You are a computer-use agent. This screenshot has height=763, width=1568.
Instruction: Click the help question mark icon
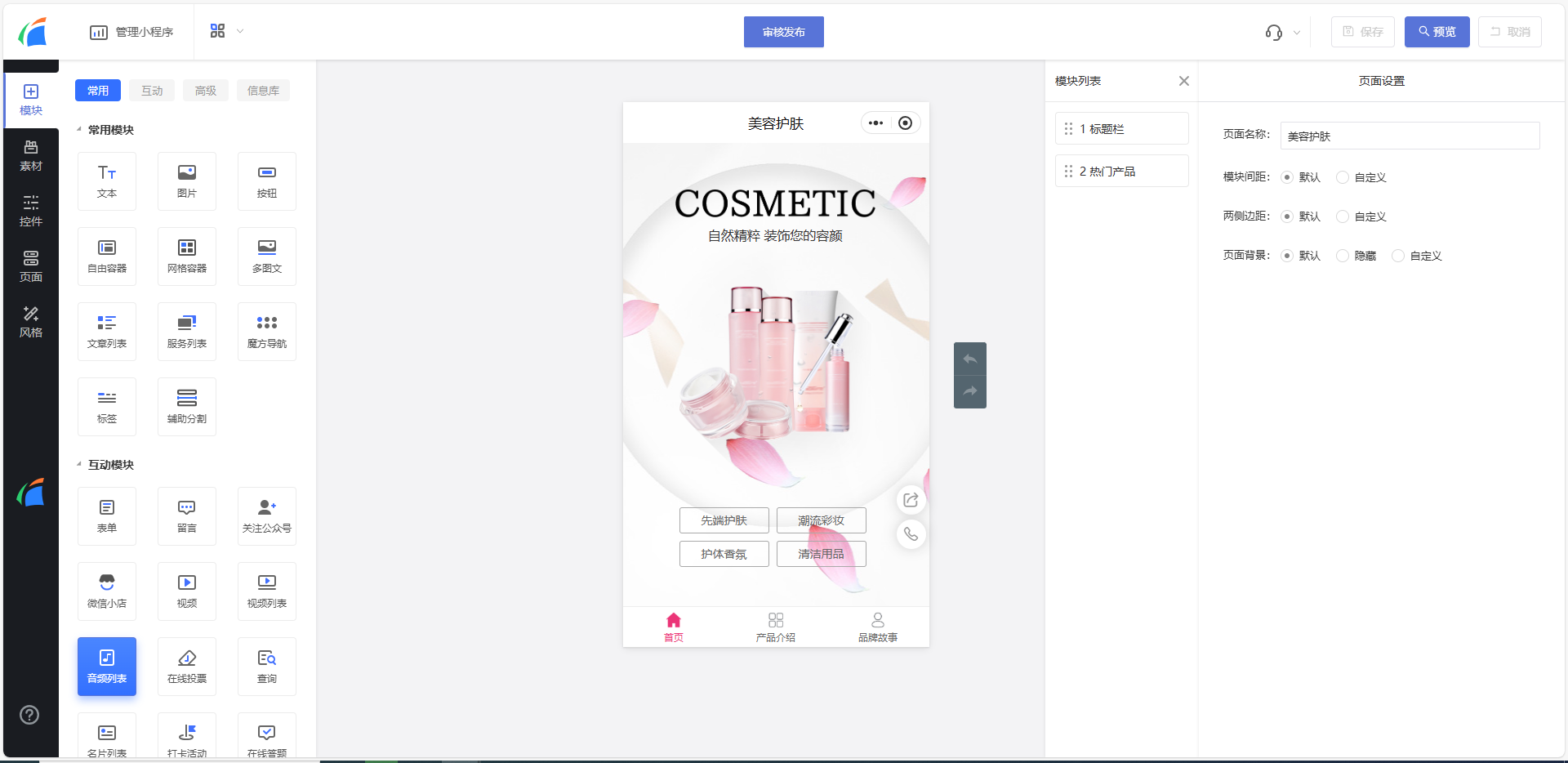29,715
